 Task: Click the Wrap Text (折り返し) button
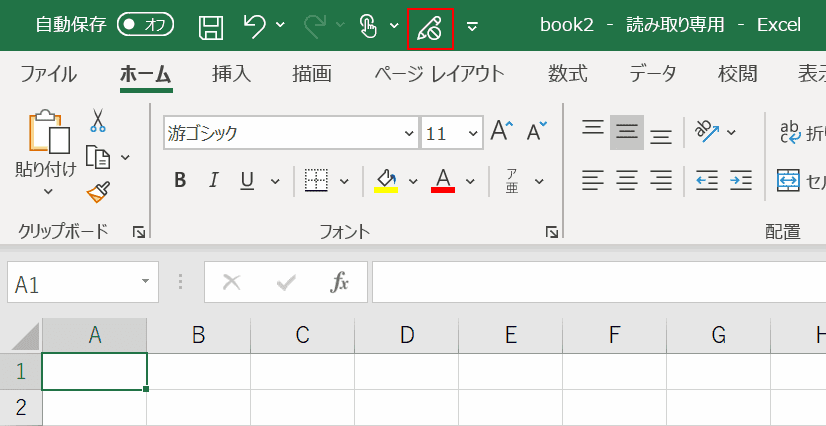click(801, 133)
